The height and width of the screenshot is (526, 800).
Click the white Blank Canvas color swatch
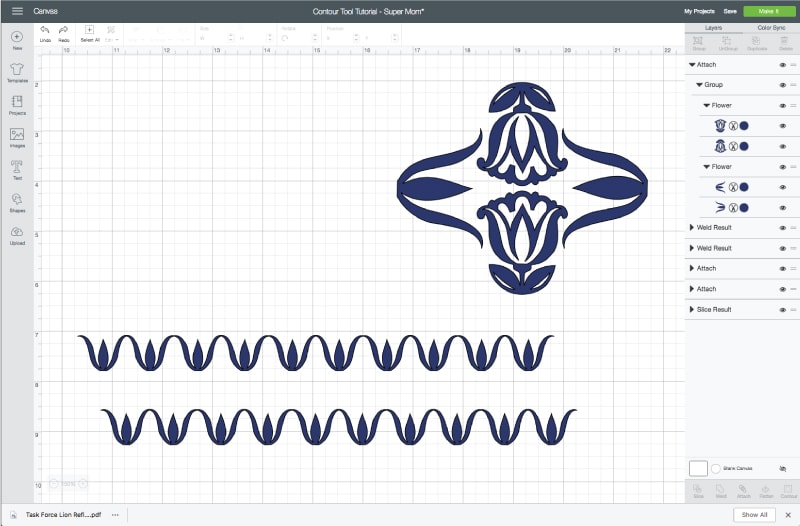pos(698,468)
